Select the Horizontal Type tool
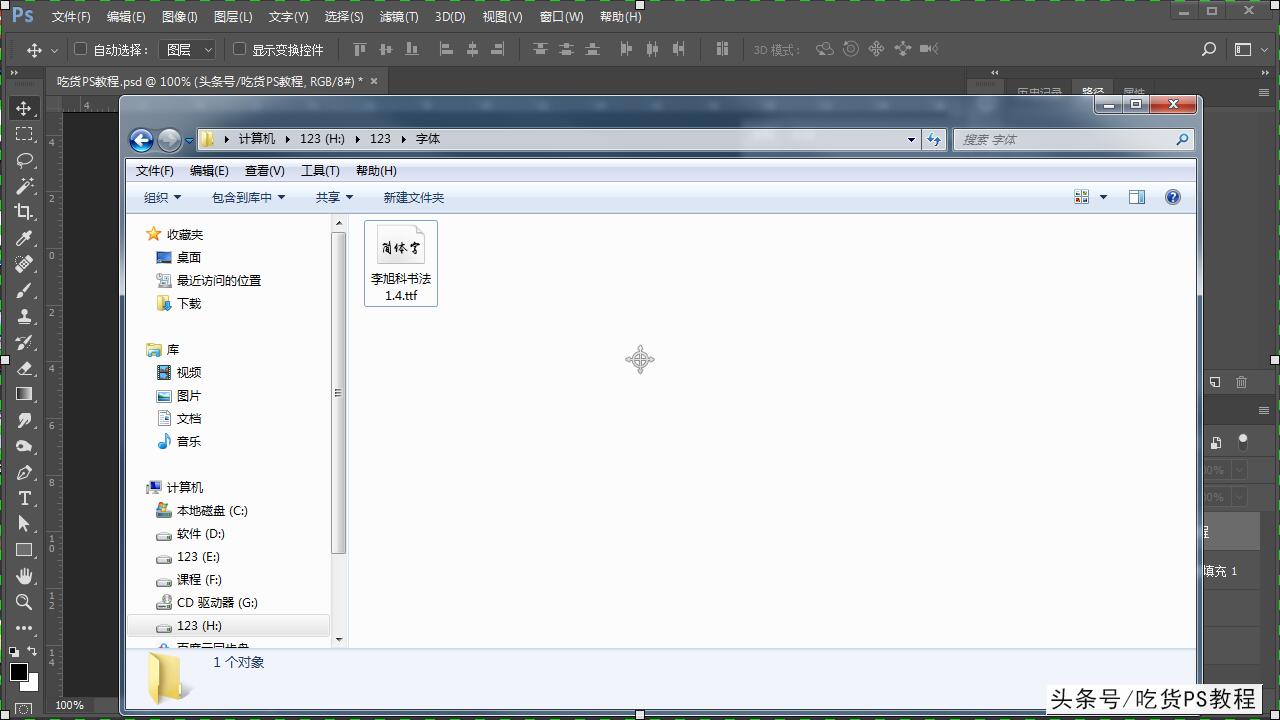 point(24,498)
